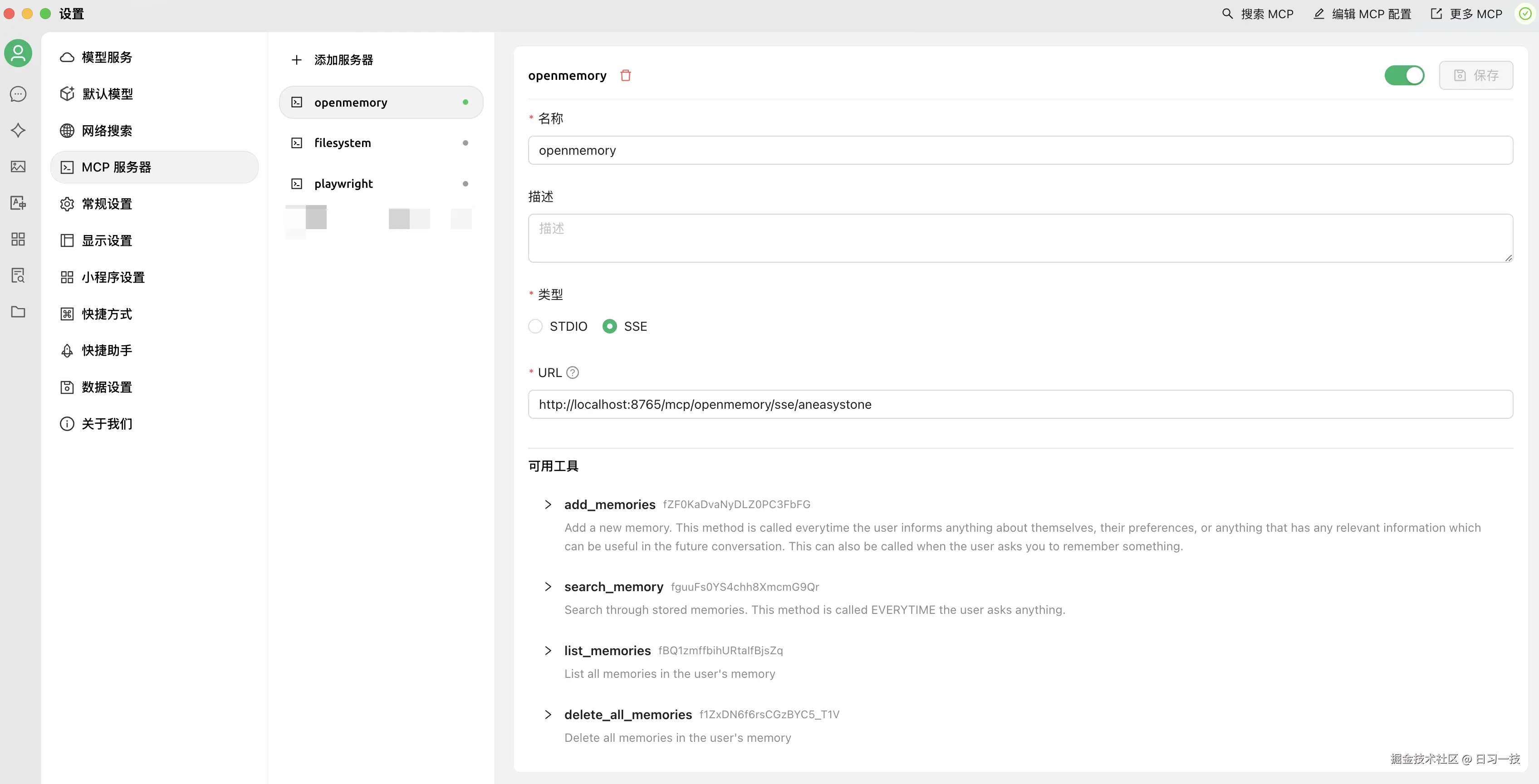Click the 描述 description text area
Image resolution: width=1539 pixels, height=784 pixels.
(1020, 238)
